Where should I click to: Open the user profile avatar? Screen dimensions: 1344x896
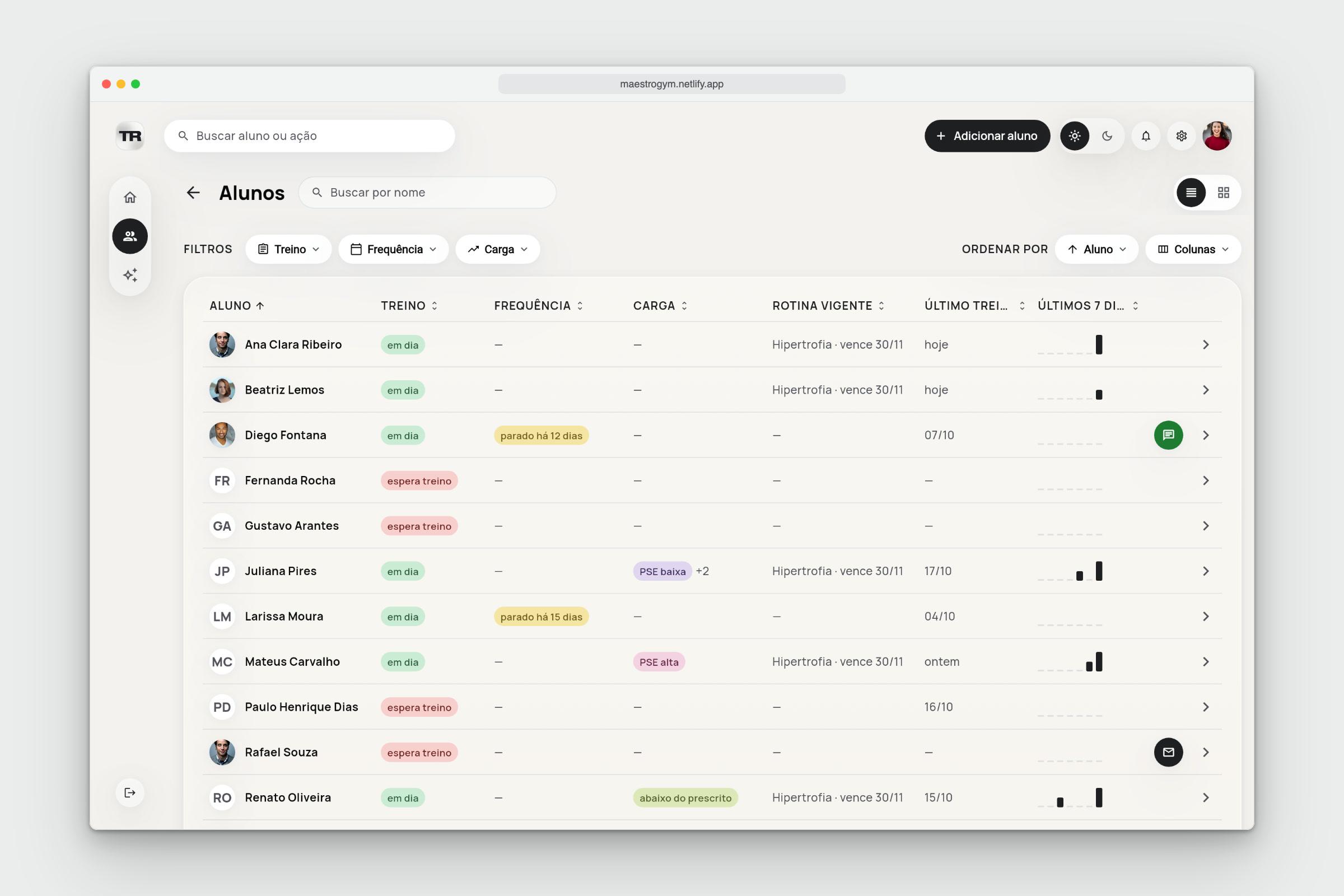coord(1217,136)
